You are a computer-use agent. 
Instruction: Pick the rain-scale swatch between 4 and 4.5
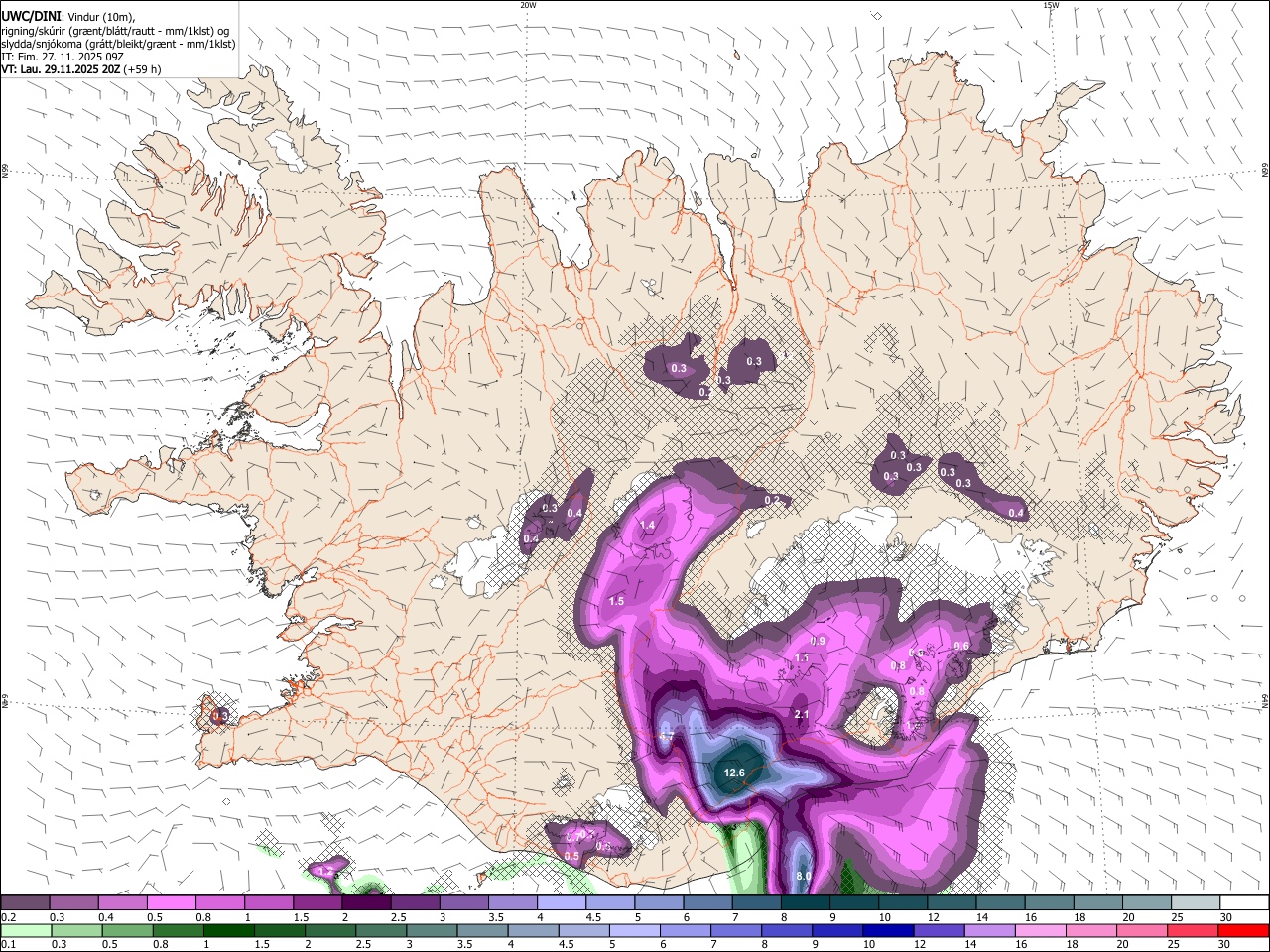click(x=531, y=931)
